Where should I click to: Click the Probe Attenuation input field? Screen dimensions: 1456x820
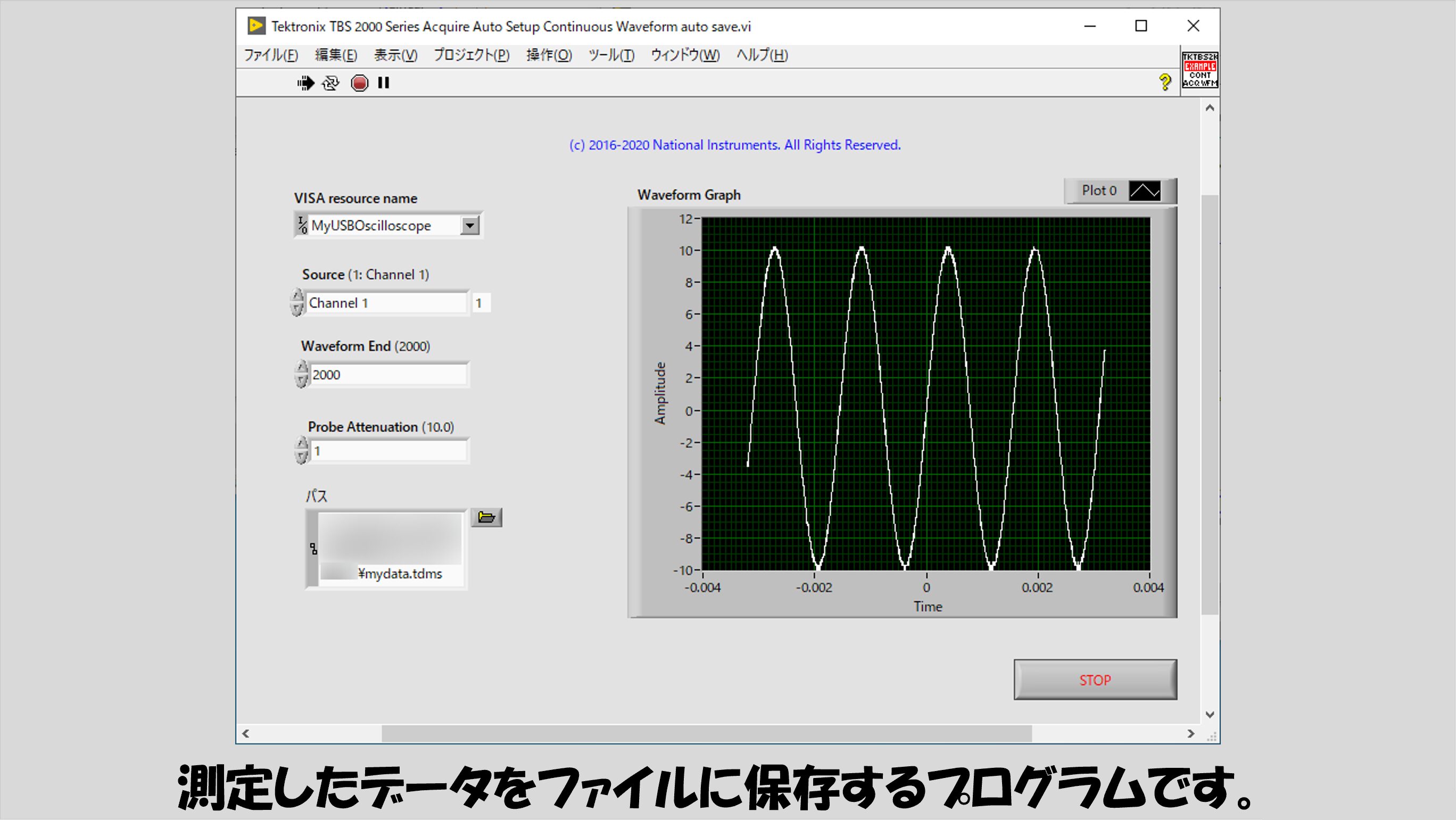[x=389, y=451]
